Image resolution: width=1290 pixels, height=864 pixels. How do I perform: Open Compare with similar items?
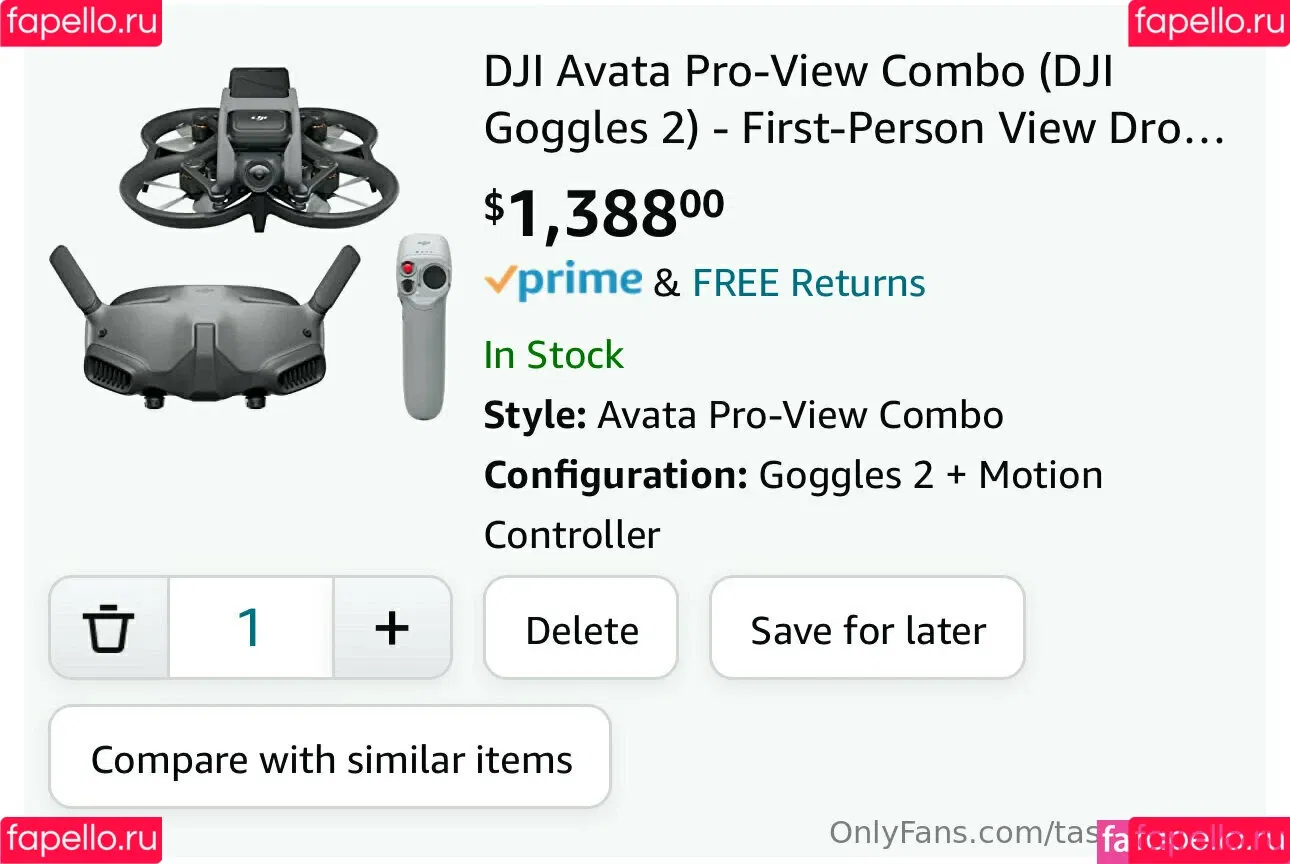point(330,758)
